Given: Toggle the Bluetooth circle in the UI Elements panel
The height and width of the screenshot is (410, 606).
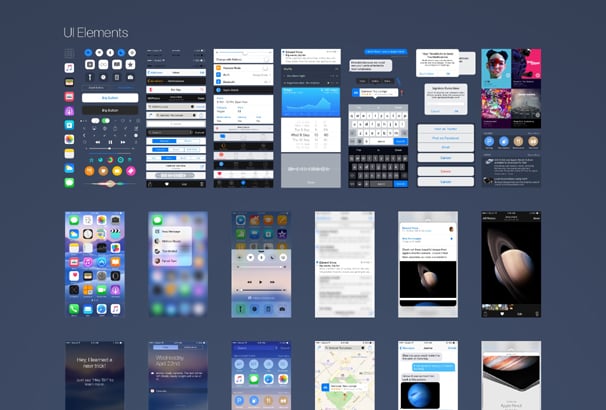Looking at the screenshot, I should 110,53.
